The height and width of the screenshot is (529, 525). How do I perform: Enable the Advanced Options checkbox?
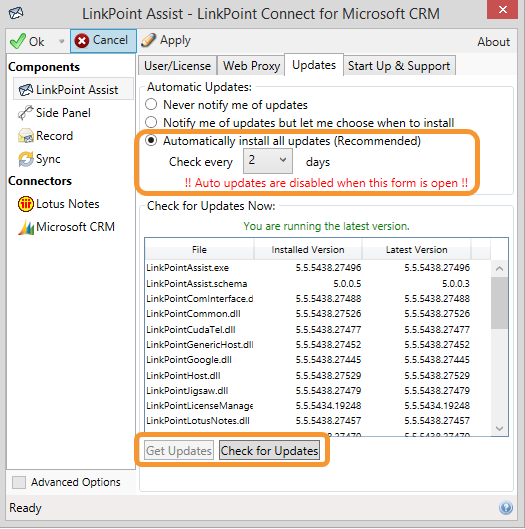[19, 482]
